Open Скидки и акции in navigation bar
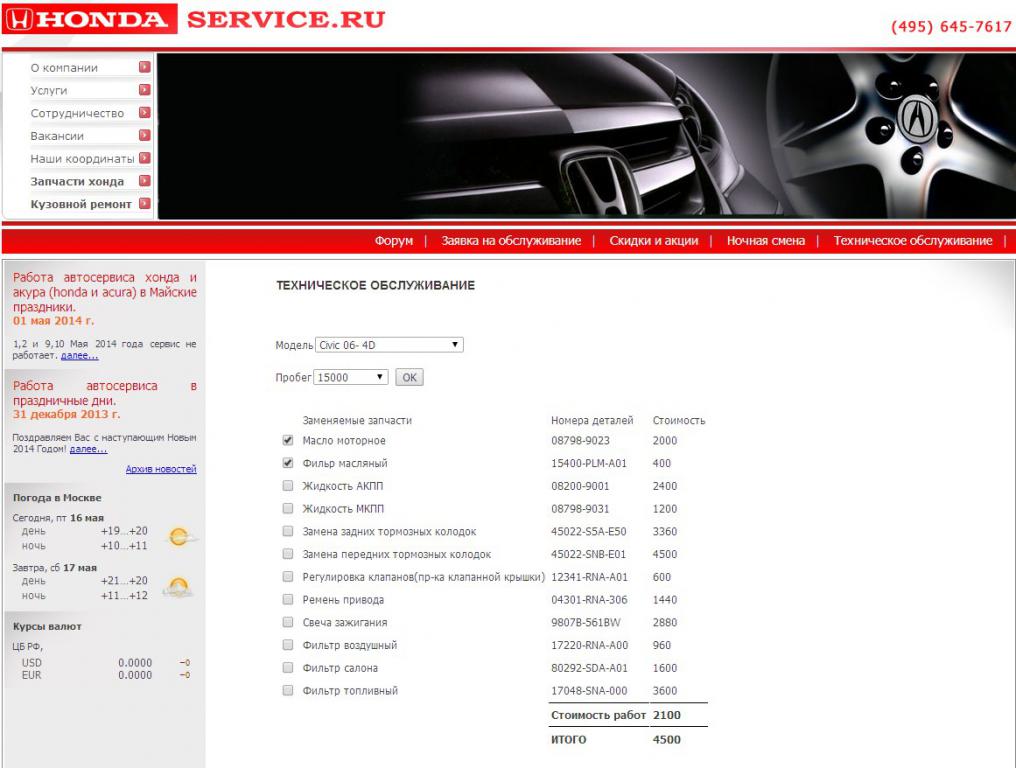 (x=654, y=240)
